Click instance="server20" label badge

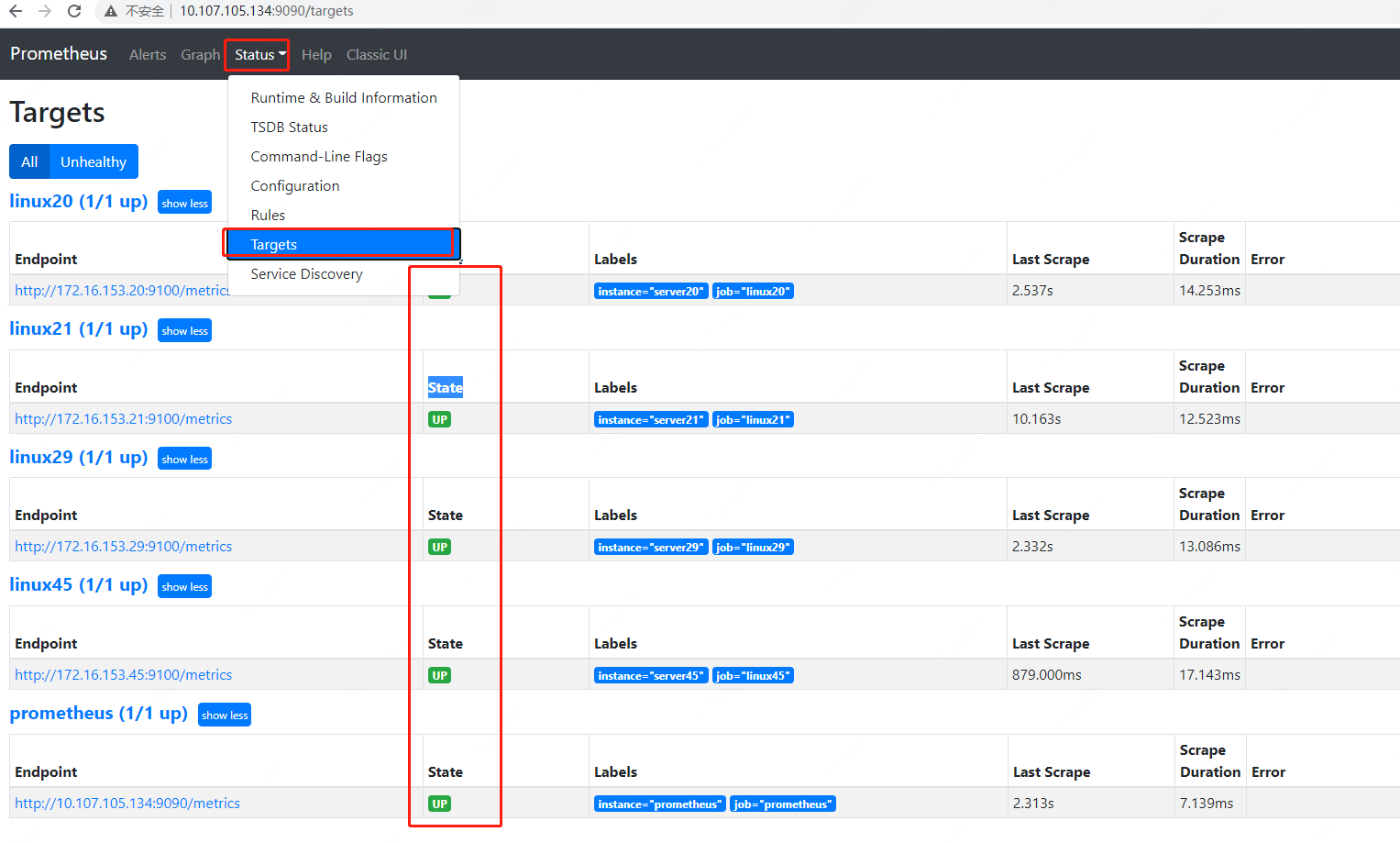[x=651, y=291]
